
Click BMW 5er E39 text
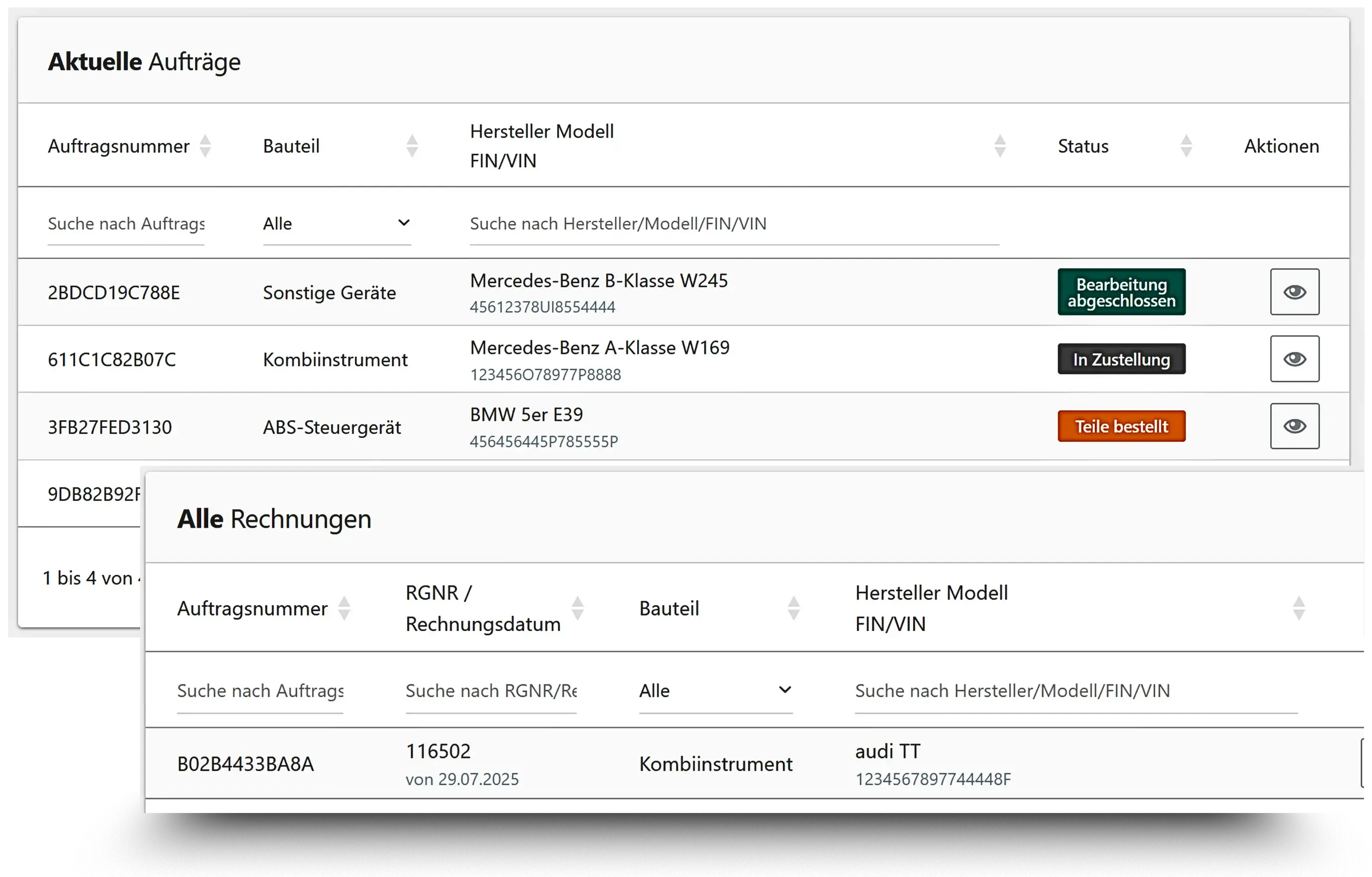coord(526,414)
